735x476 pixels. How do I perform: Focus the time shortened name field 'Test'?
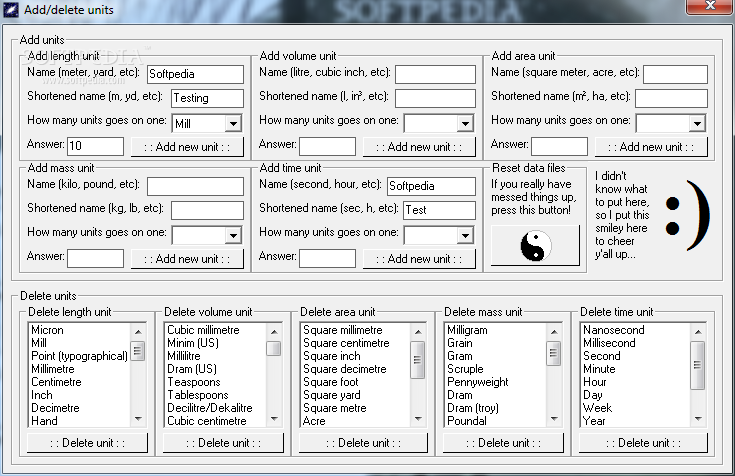point(439,210)
